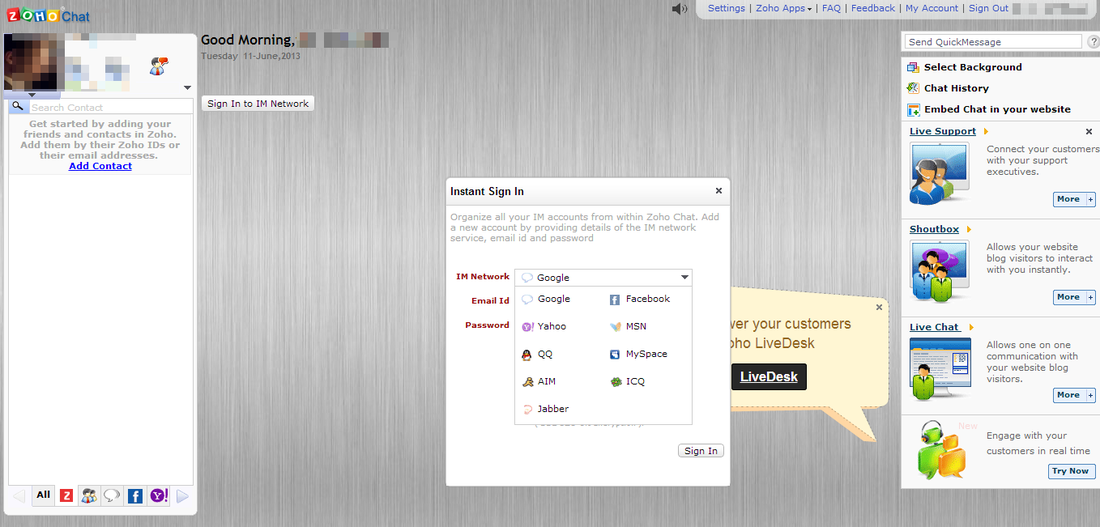The image size is (1100, 527).
Task: Open the LiveDesk button
Action: click(769, 377)
